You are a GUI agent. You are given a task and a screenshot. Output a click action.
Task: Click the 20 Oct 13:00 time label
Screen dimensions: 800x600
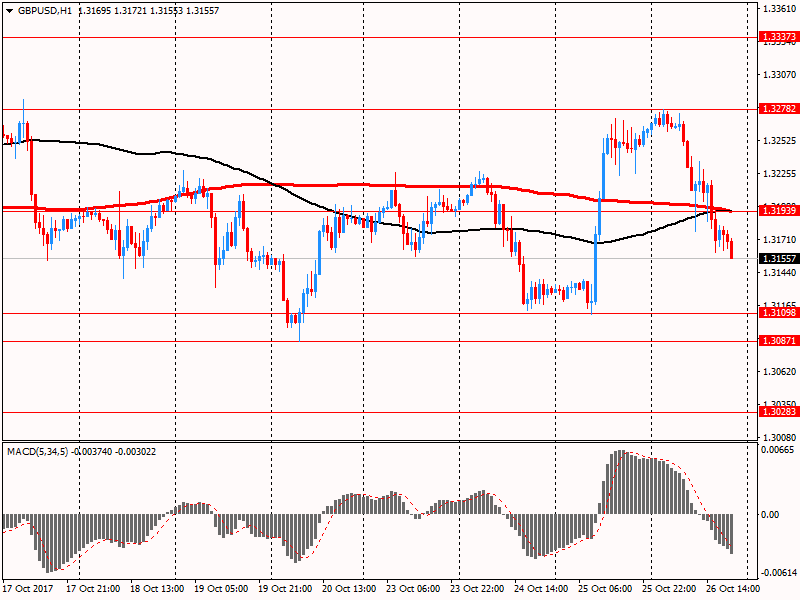point(349,589)
